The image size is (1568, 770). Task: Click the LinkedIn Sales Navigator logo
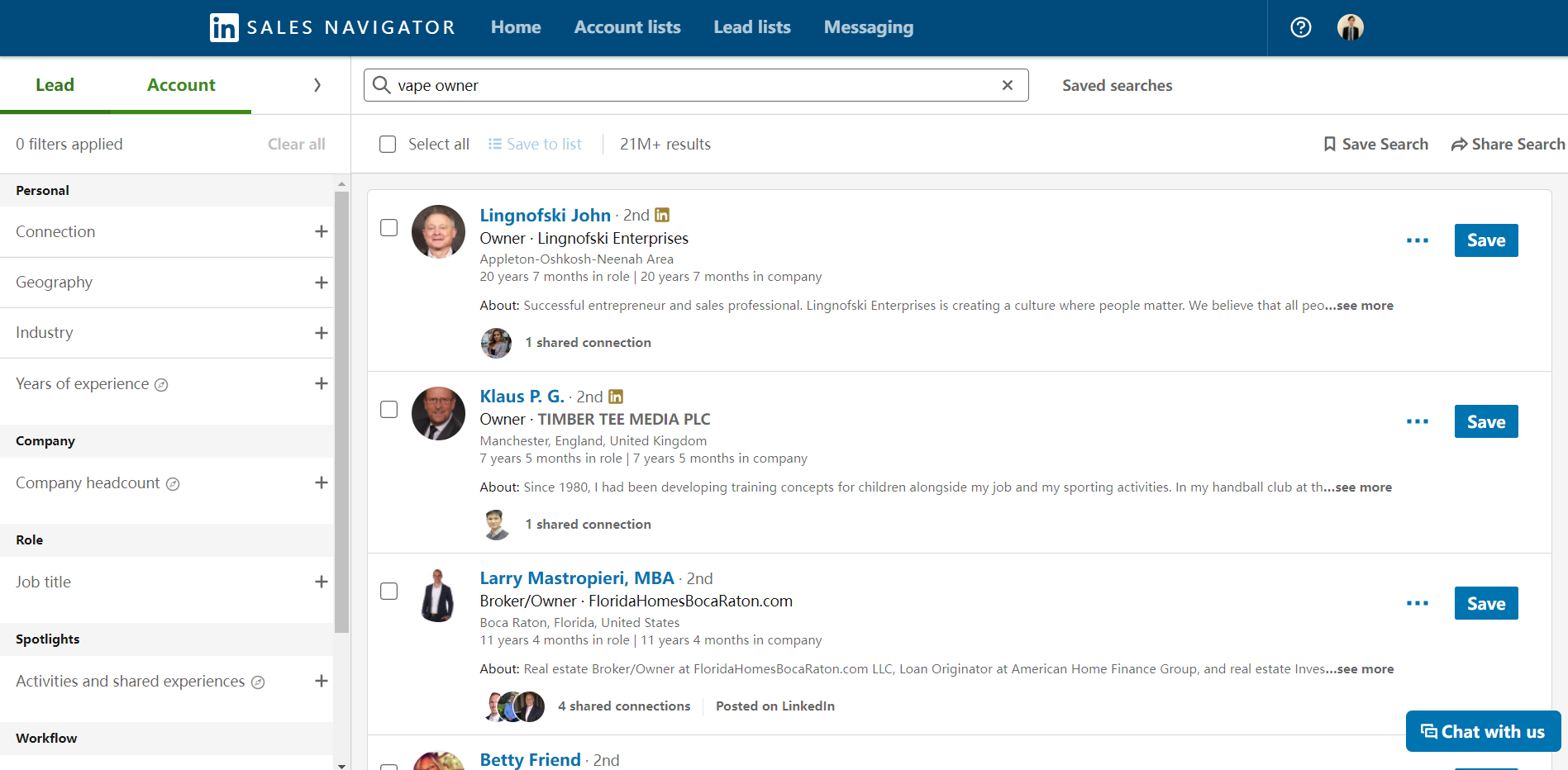[332, 27]
